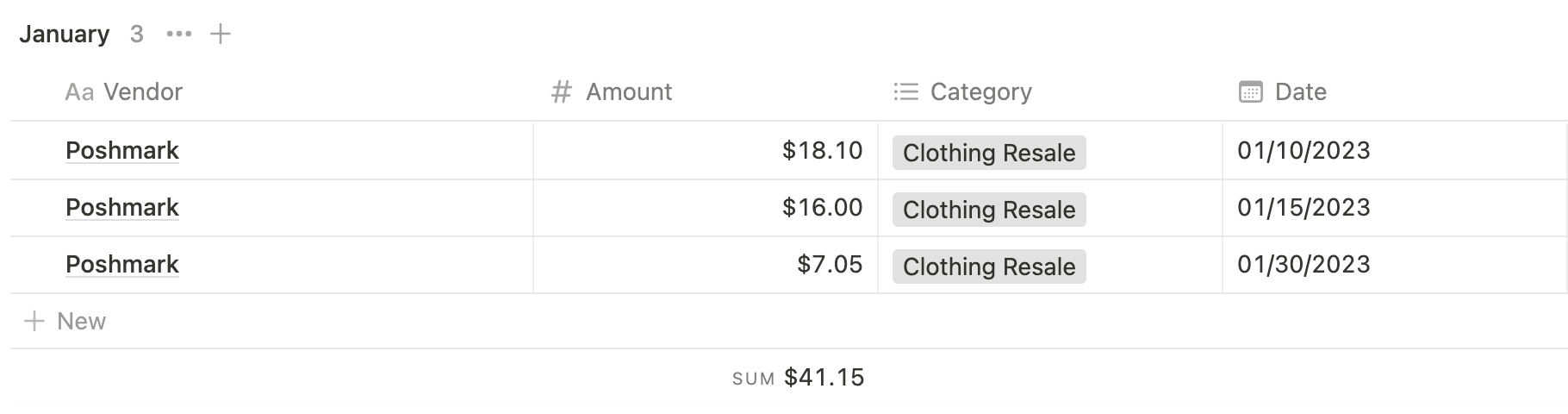Click the plus icon in New row

[x=34, y=322]
